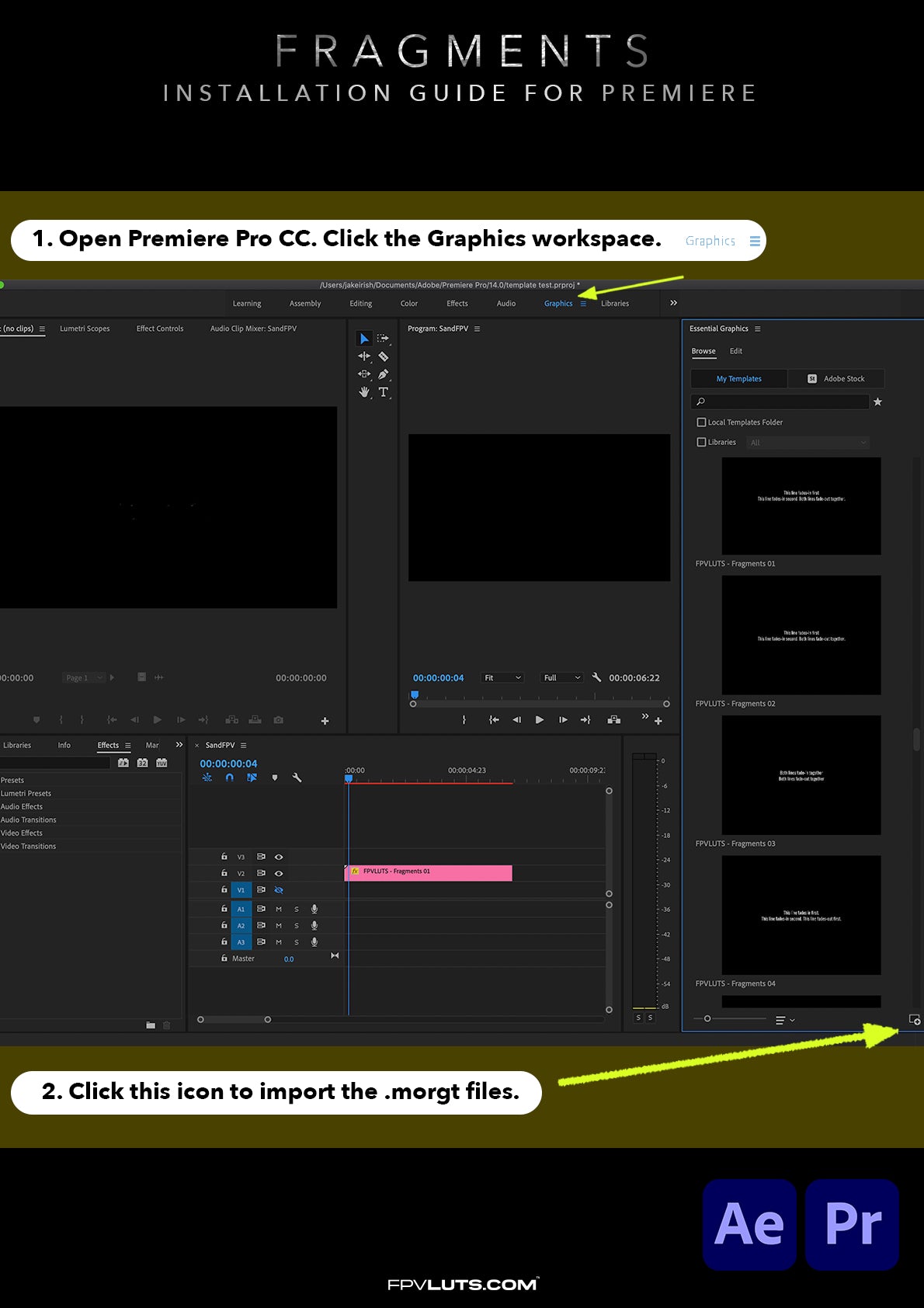Screen dimensions: 924x1308
Task: Click the install Motion Graphics template icon
Action: pos(915,1020)
